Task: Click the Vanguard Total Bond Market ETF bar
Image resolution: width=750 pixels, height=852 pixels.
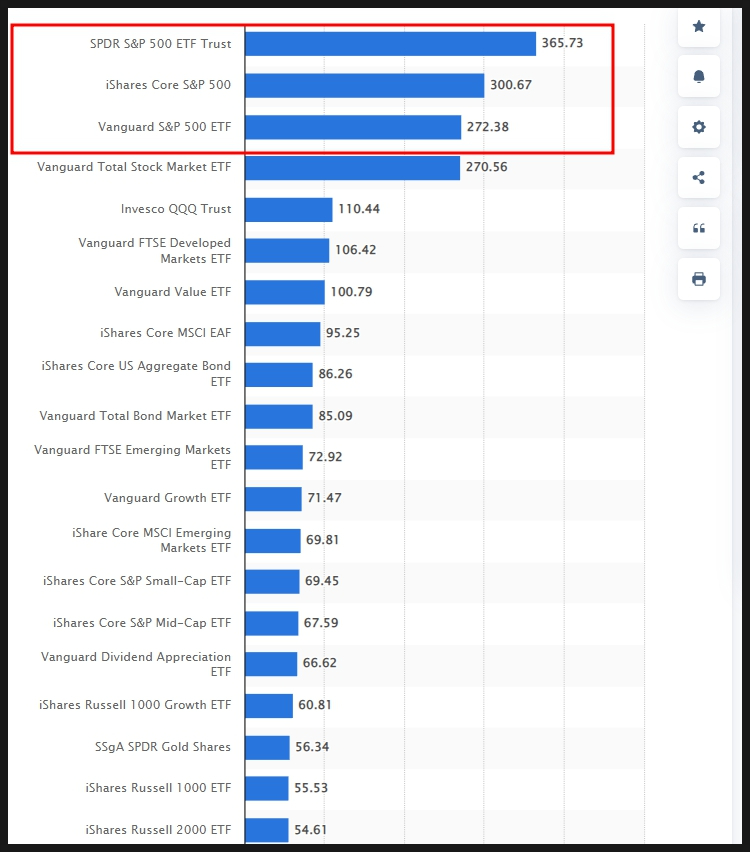Action: coord(279,416)
